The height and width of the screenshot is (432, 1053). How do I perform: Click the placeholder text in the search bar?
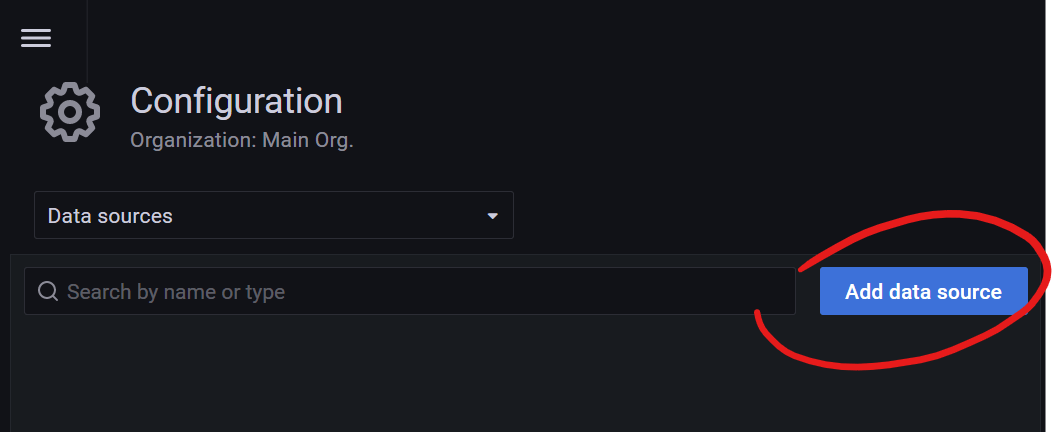[x=176, y=292]
